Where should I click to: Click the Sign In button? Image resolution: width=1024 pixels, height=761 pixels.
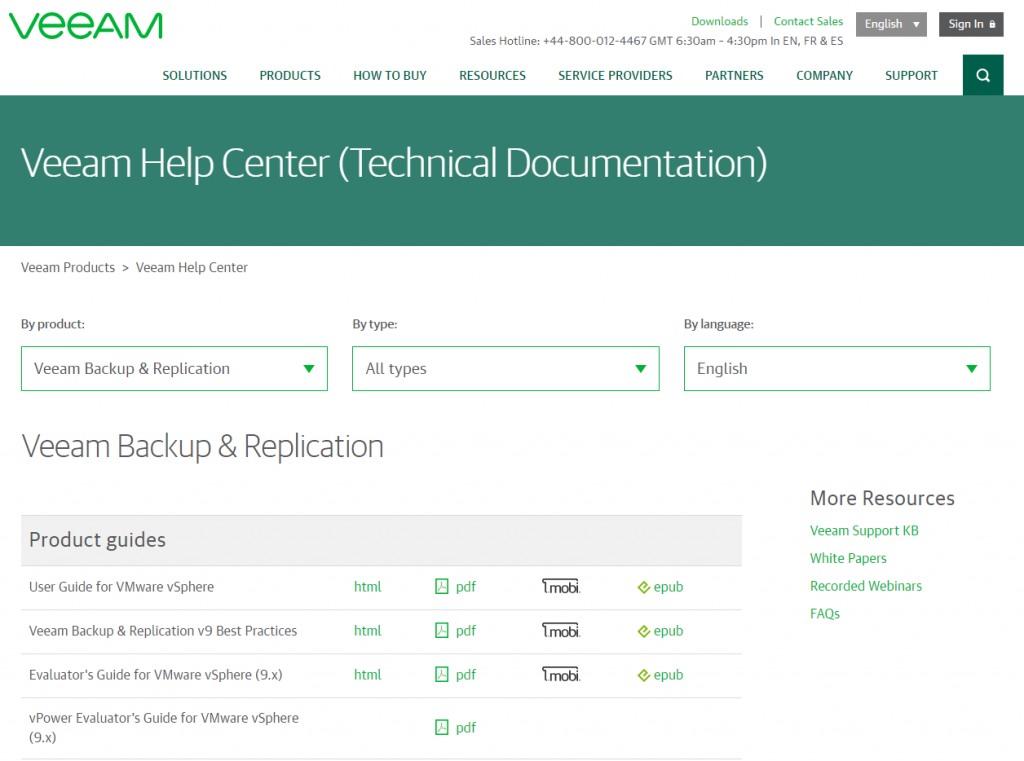(x=971, y=24)
